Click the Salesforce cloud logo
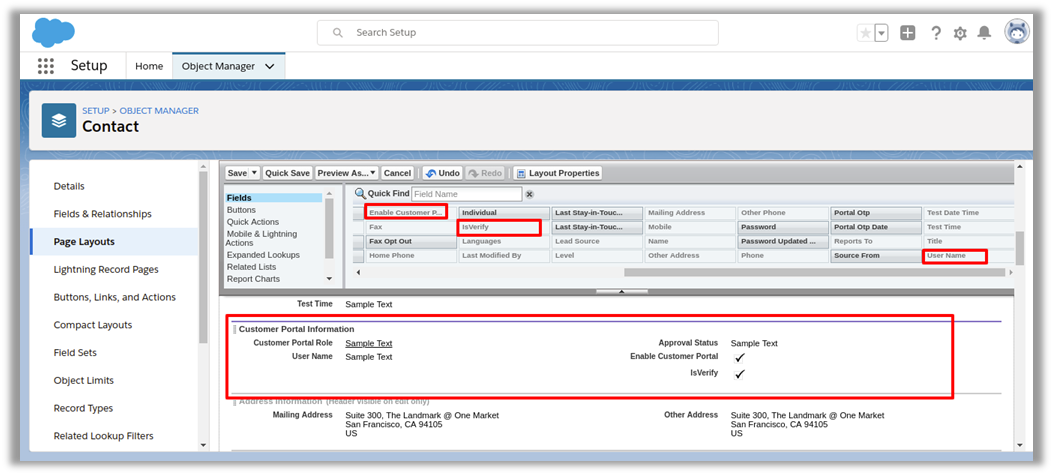The image size is (1053, 475). 53,32
